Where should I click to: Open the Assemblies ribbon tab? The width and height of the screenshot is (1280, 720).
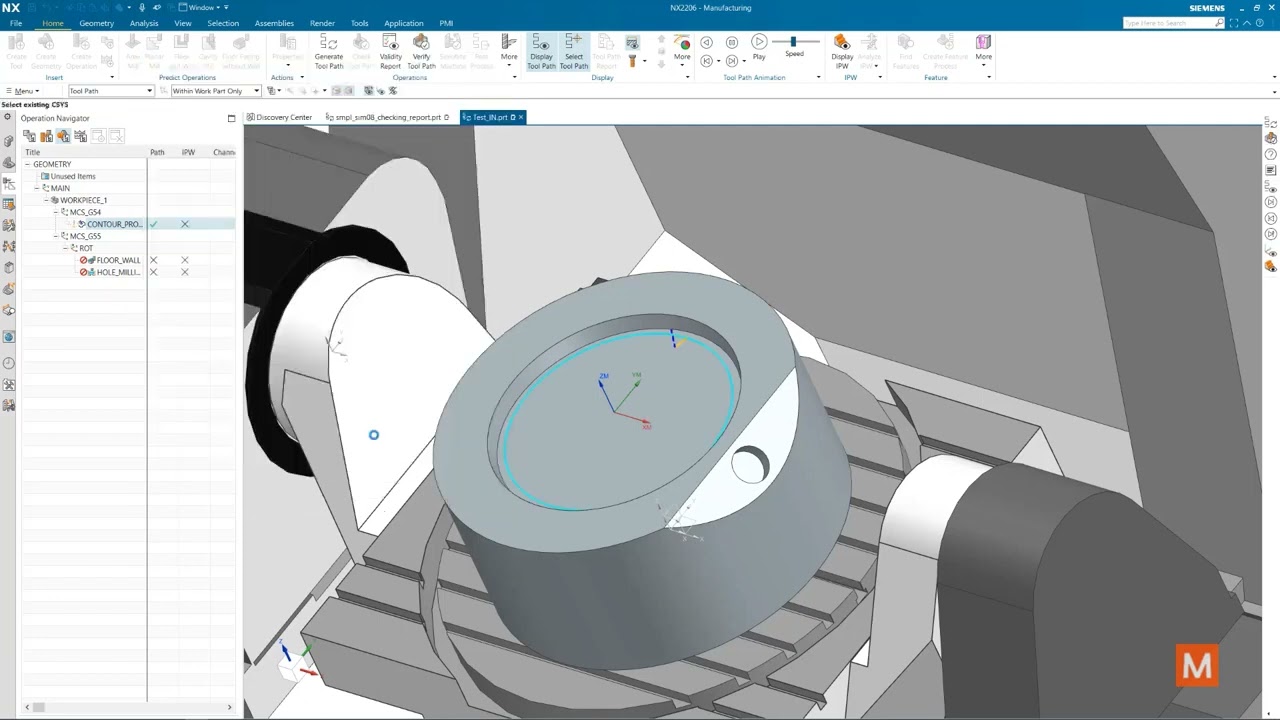274,23
